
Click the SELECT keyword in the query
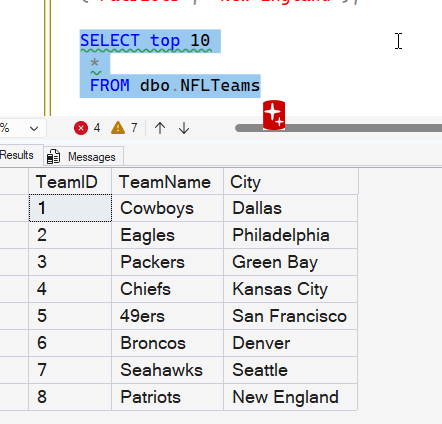tap(110, 41)
